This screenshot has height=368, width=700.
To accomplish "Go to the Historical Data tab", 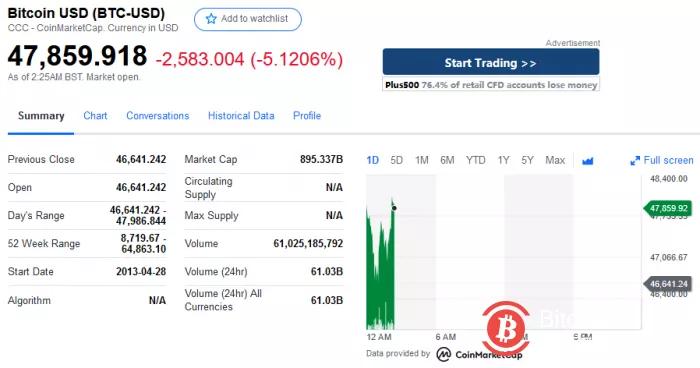I will (241, 116).
